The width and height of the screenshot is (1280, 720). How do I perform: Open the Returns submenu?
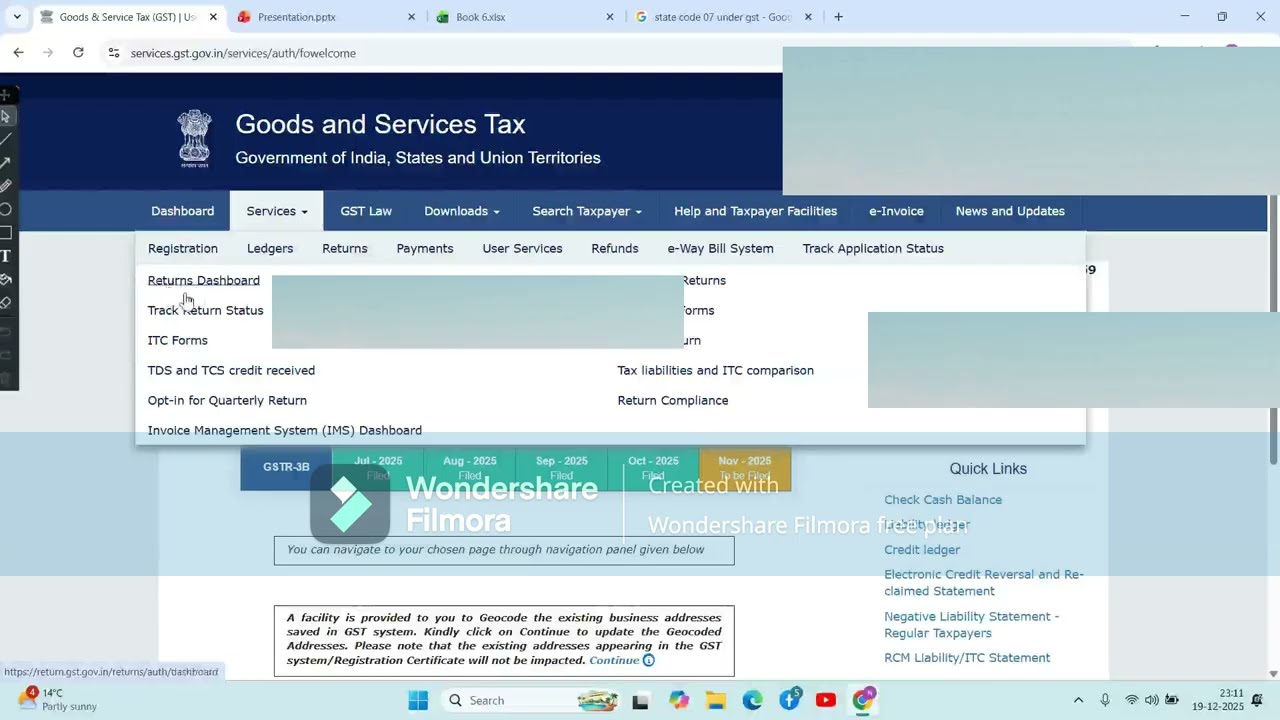[x=345, y=248]
